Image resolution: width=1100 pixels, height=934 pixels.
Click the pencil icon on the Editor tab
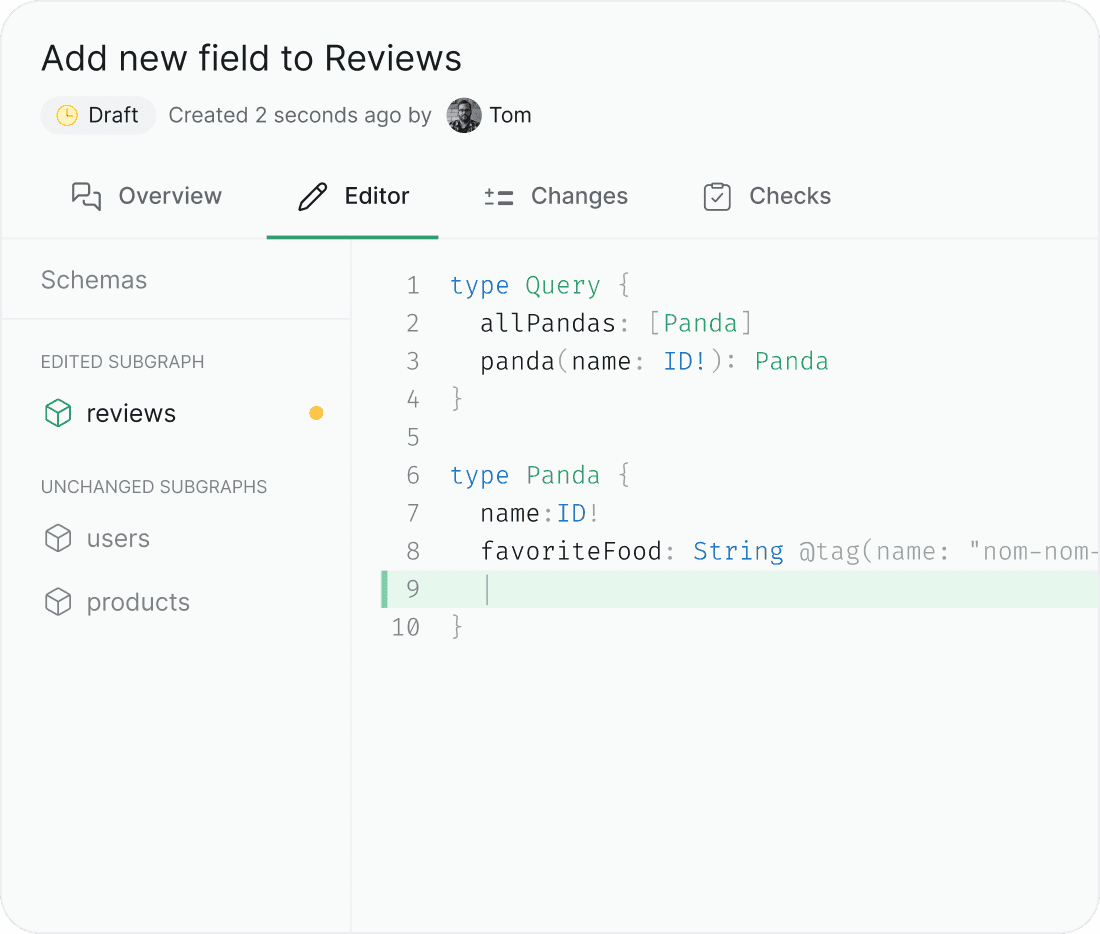click(313, 196)
